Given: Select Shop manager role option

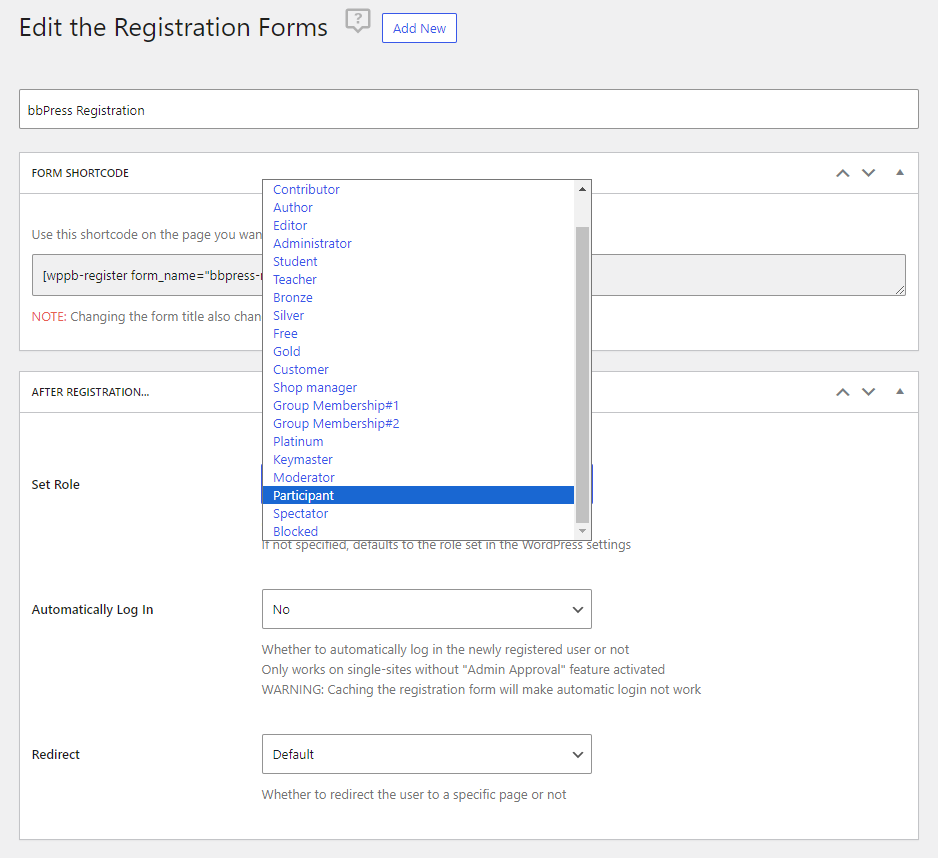Looking at the screenshot, I should tap(314, 387).
